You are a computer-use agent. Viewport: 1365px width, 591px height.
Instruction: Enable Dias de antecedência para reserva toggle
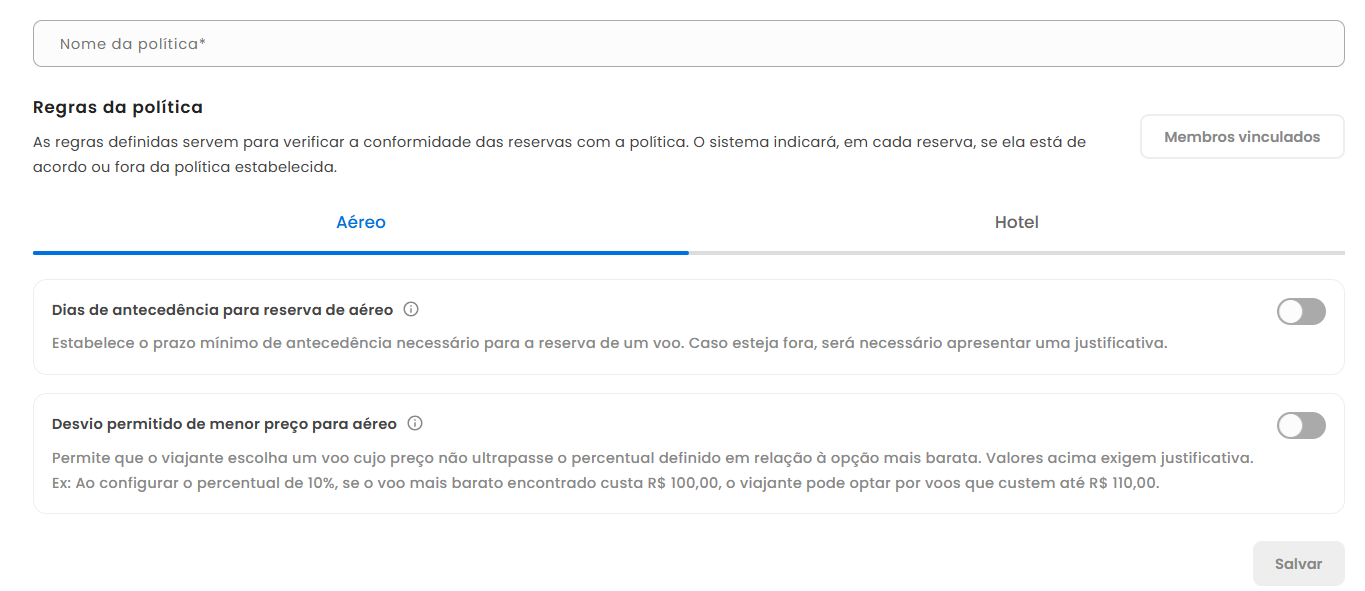point(1300,312)
